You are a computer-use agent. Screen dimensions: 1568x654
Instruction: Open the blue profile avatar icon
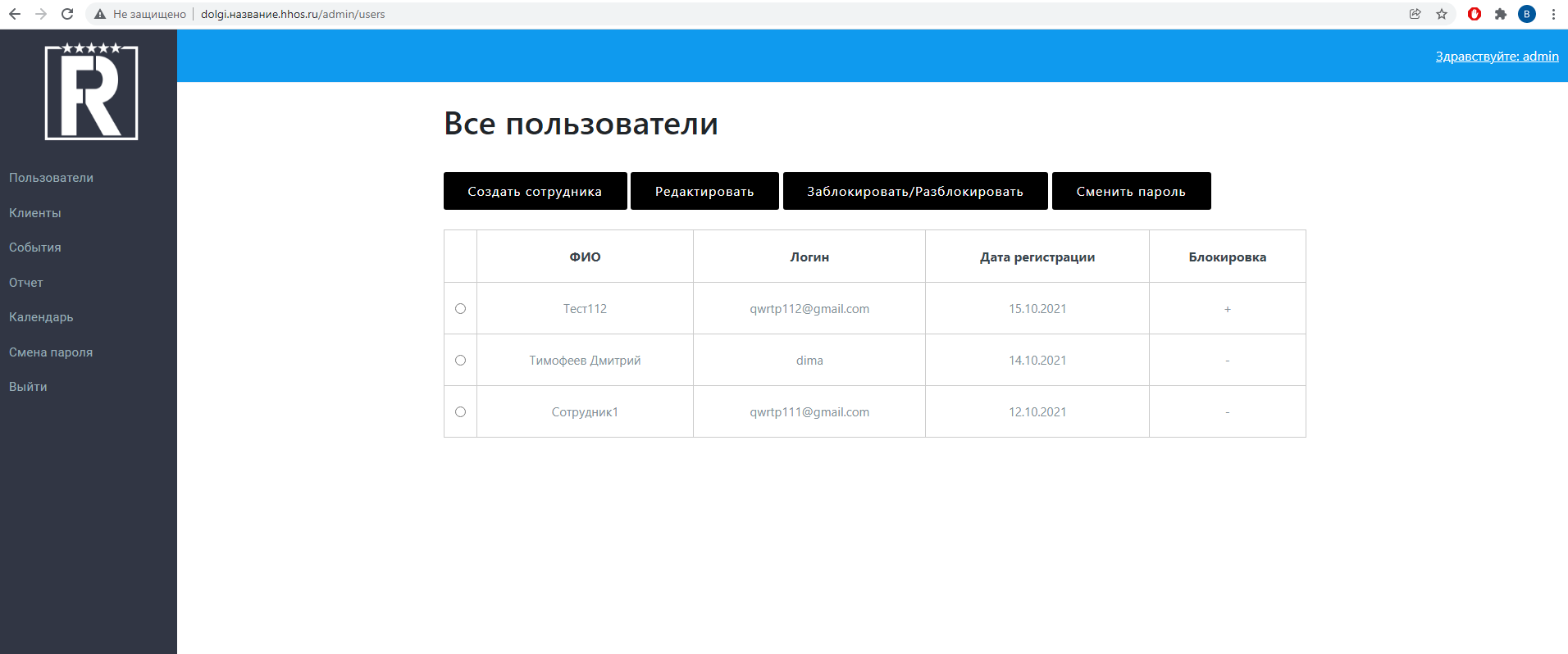pyautogui.click(x=1527, y=14)
